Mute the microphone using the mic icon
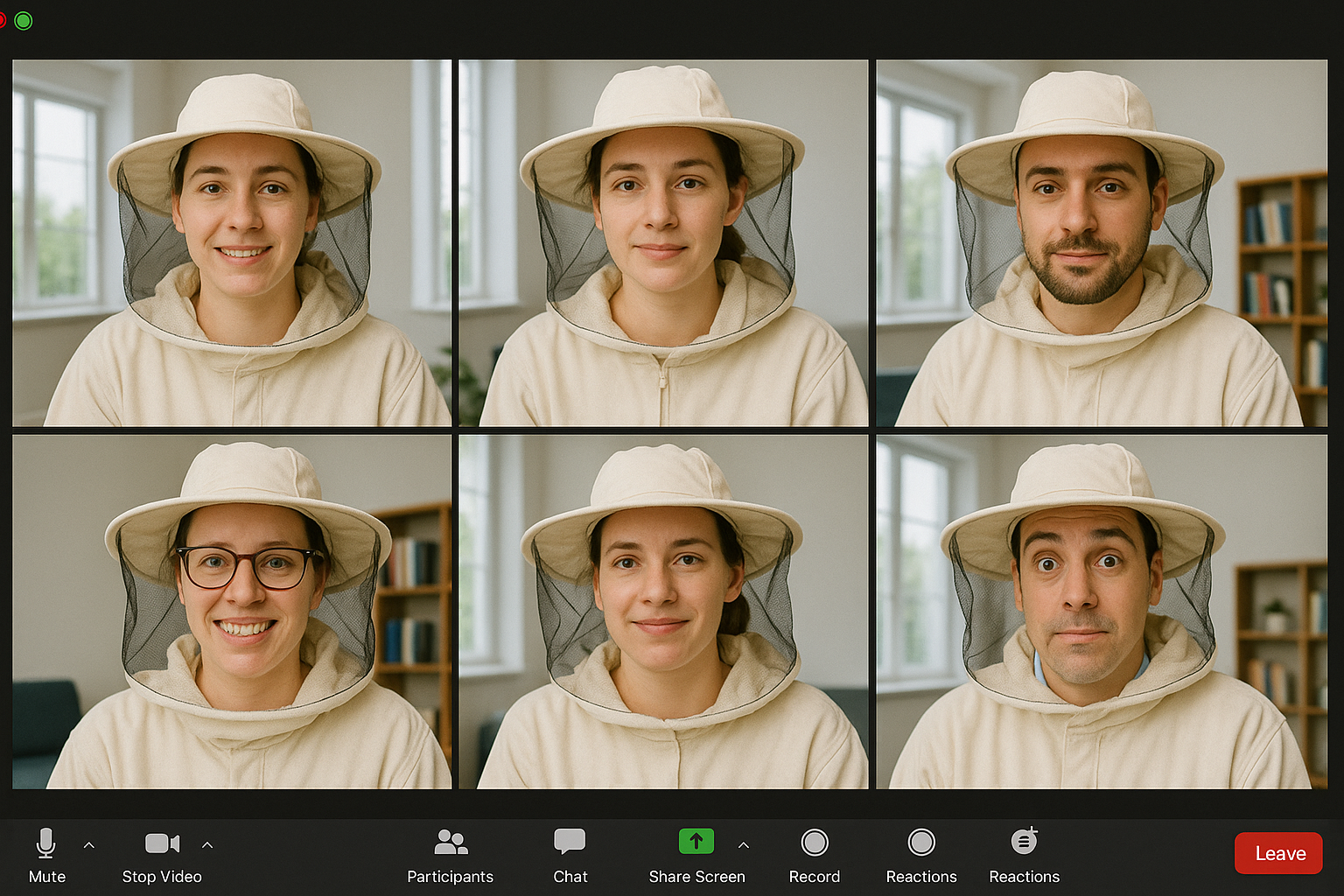The width and height of the screenshot is (1344, 896). pos(46,843)
